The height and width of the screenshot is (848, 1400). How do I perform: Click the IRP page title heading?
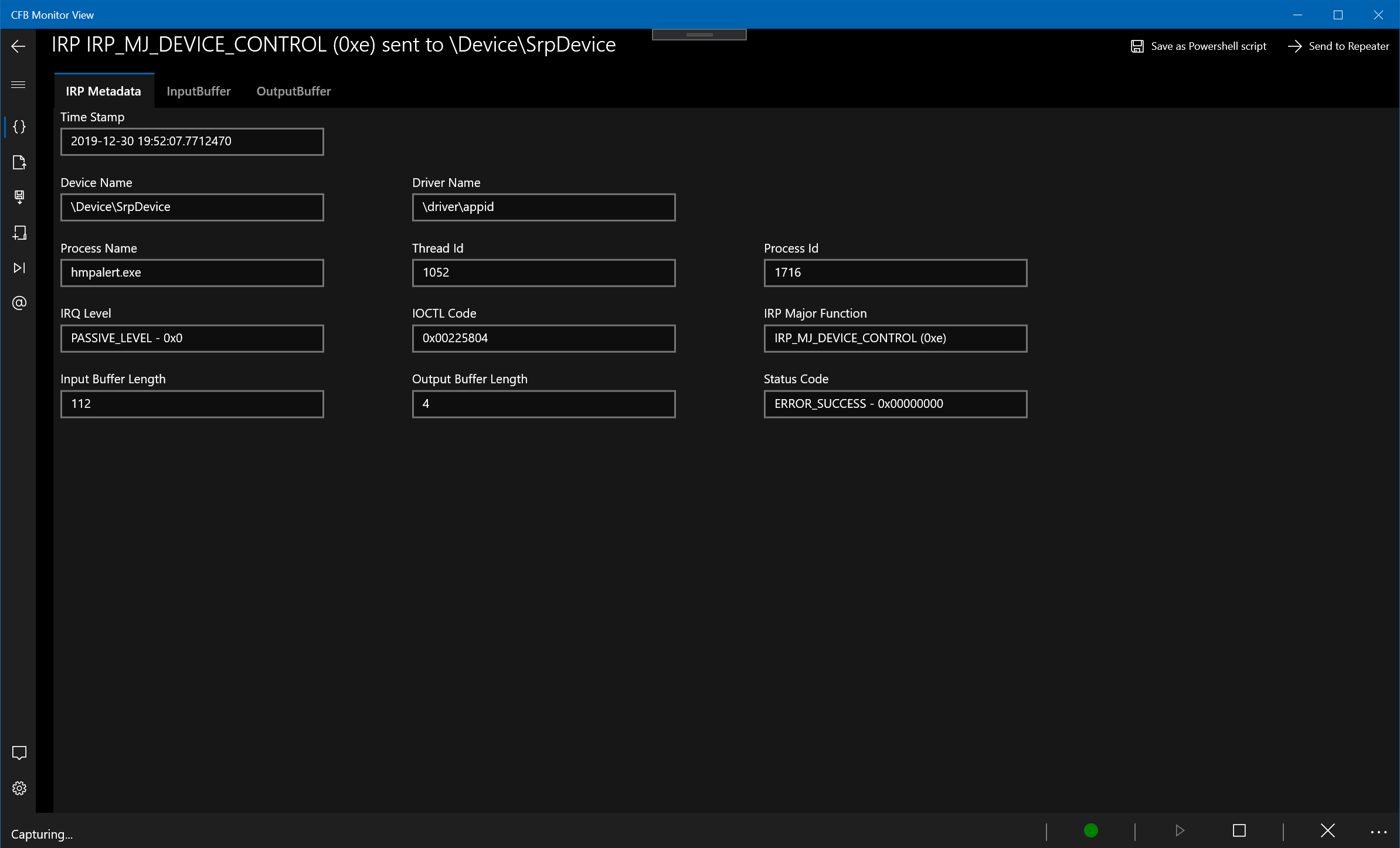click(x=334, y=45)
